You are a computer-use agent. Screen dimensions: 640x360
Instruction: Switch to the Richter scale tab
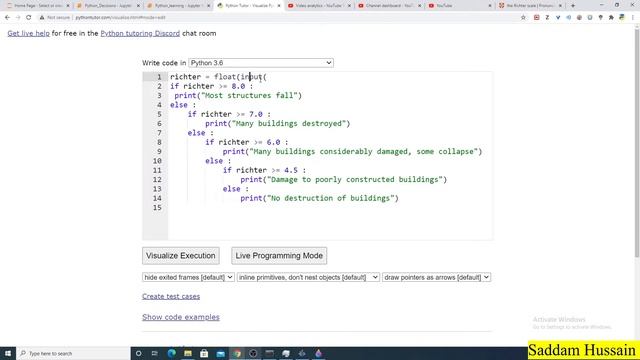[x=530, y=6]
